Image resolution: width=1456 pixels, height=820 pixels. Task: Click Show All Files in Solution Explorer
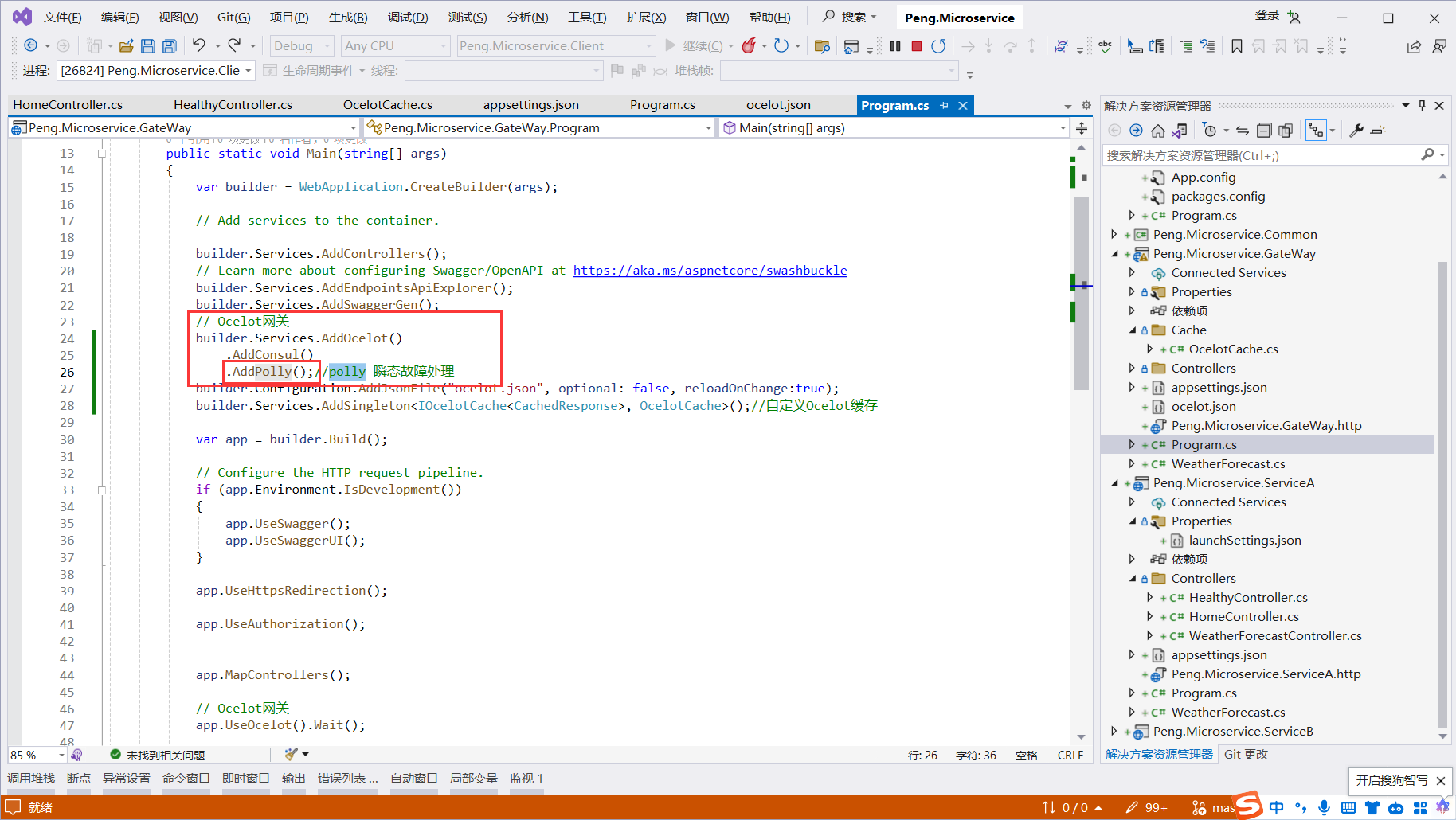click(x=1286, y=131)
